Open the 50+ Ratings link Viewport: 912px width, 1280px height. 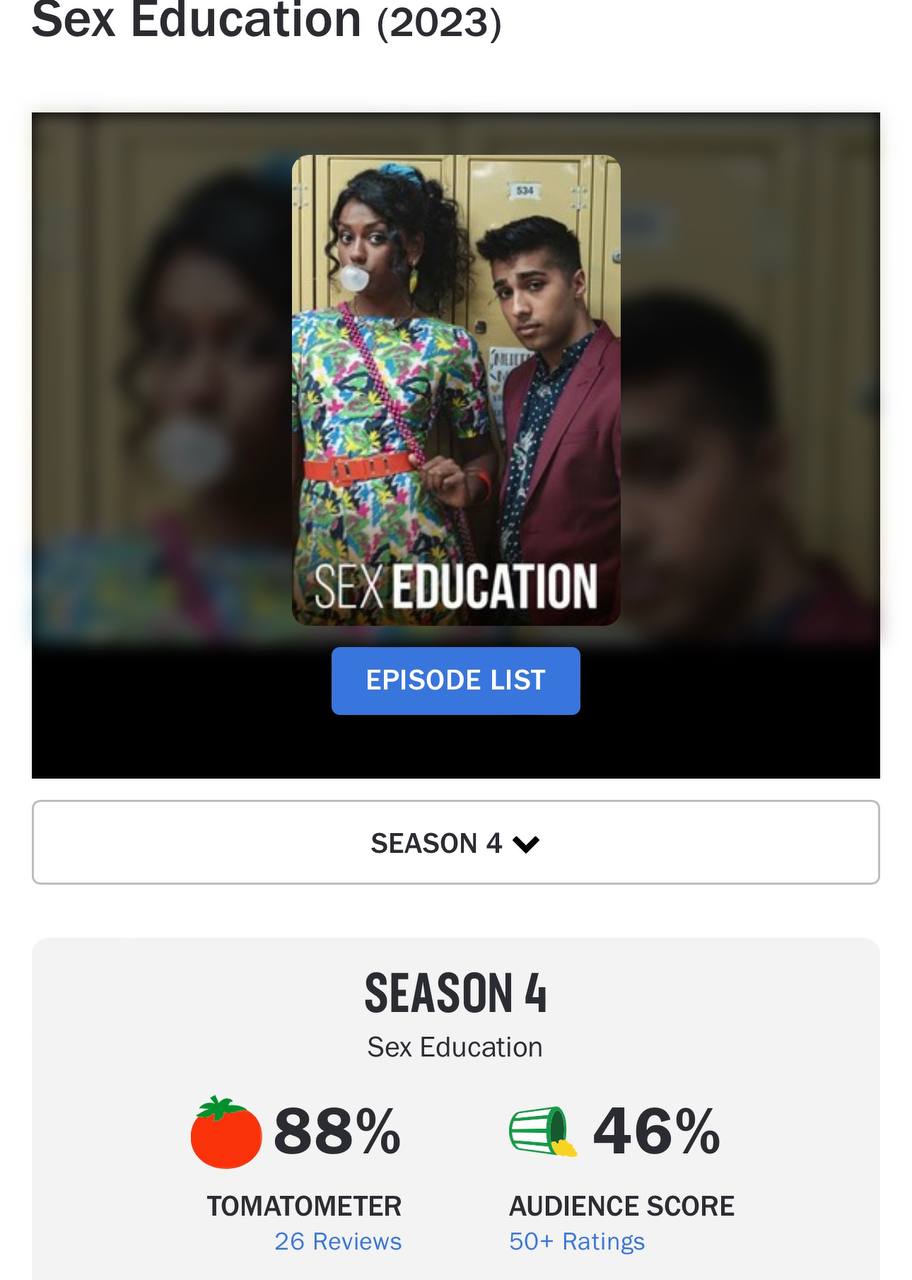click(577, 1241)
